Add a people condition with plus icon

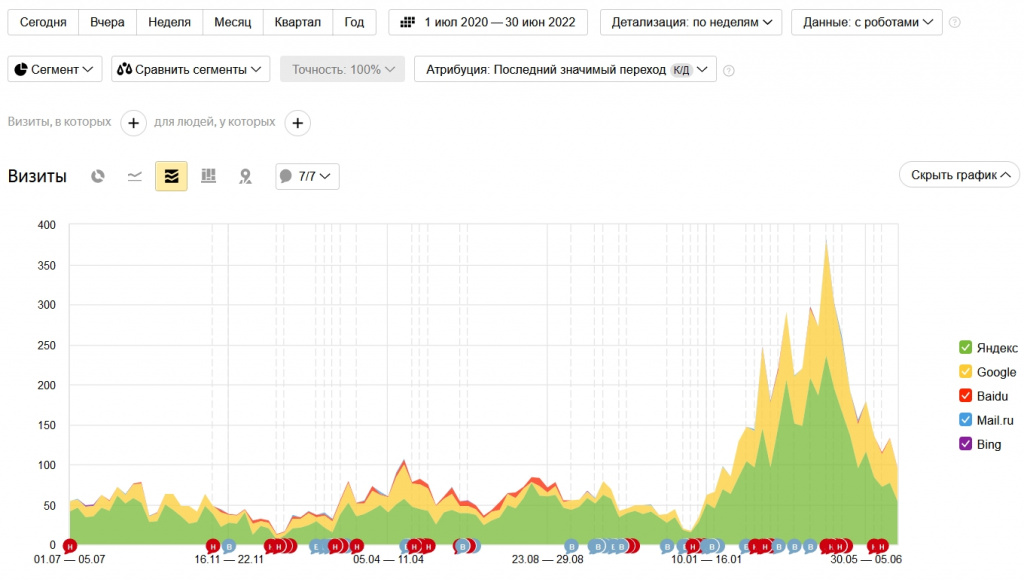(x=297, y=123)
